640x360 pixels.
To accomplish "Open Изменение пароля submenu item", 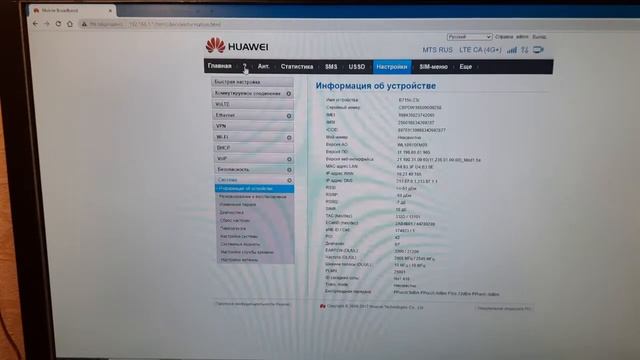I will [238, 204].
